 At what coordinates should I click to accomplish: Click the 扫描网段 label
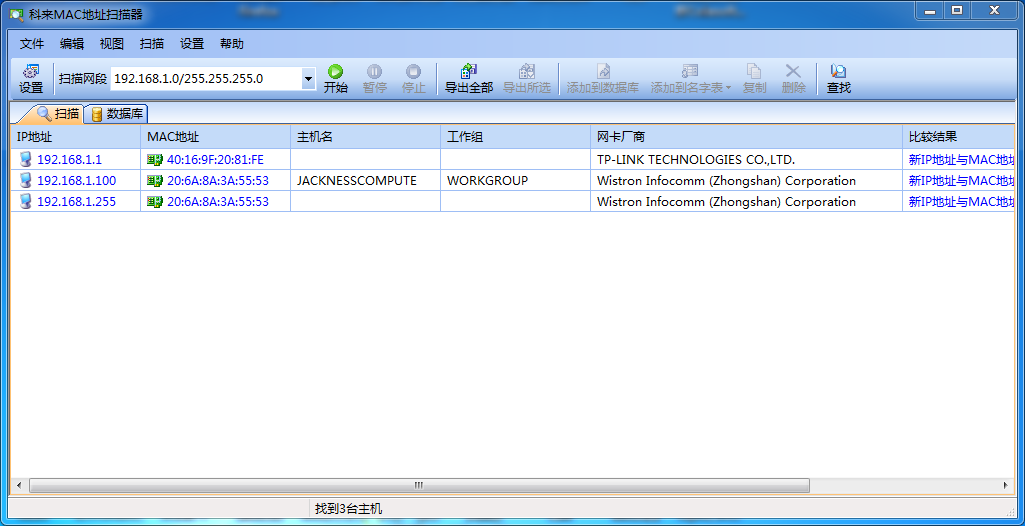pos(82,79)
